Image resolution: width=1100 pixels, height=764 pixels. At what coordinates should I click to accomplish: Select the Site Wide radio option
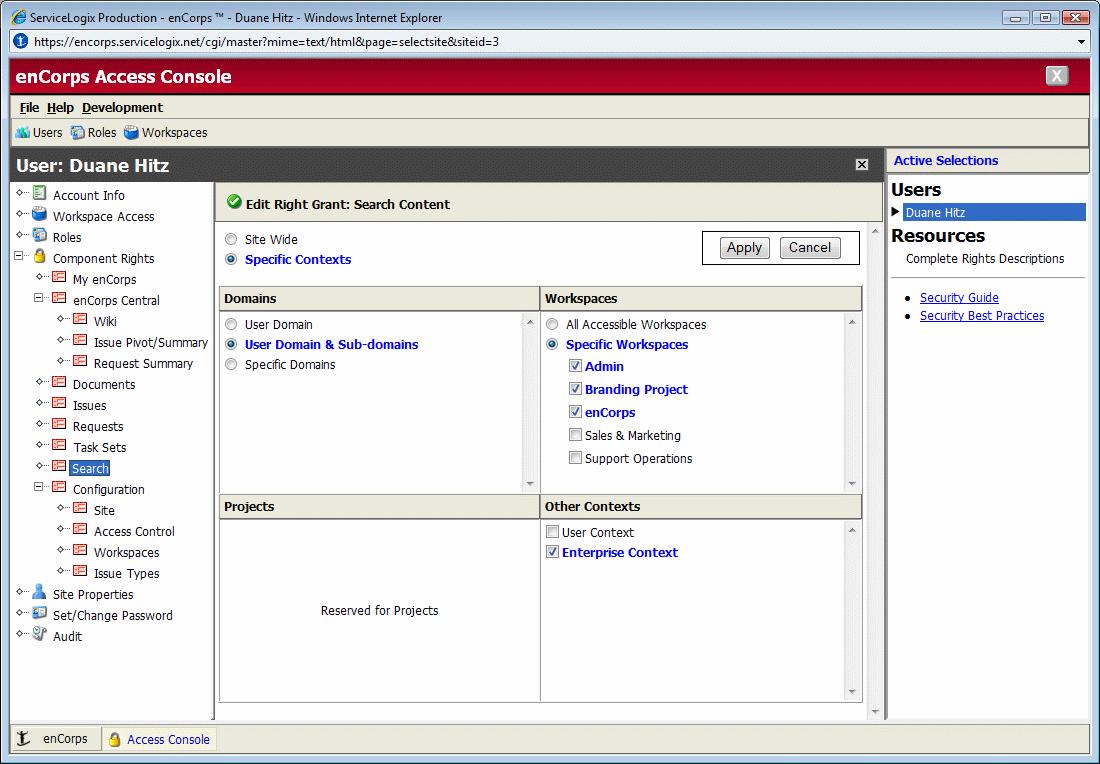(x=231, y=239)
